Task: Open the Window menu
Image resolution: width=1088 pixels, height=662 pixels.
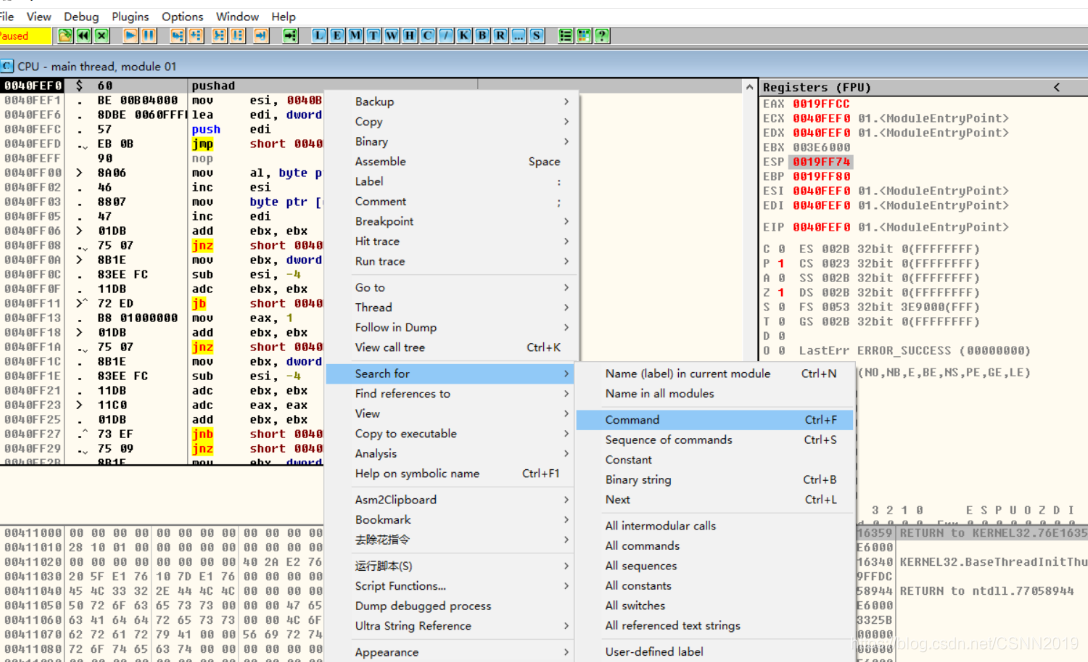Action: pos(237,17)
